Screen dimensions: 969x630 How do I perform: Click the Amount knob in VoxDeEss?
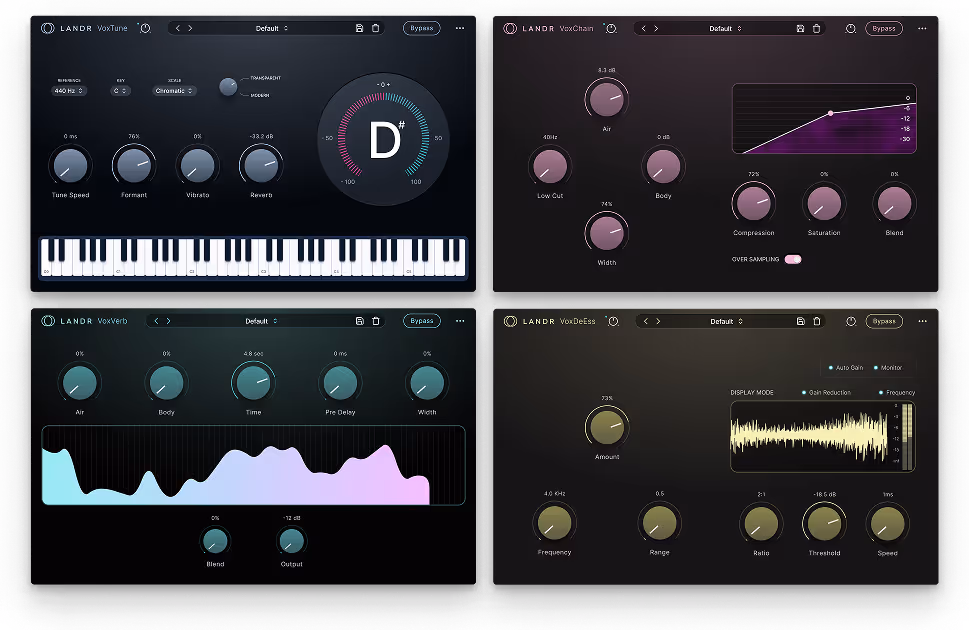click(x=607, y=427)
